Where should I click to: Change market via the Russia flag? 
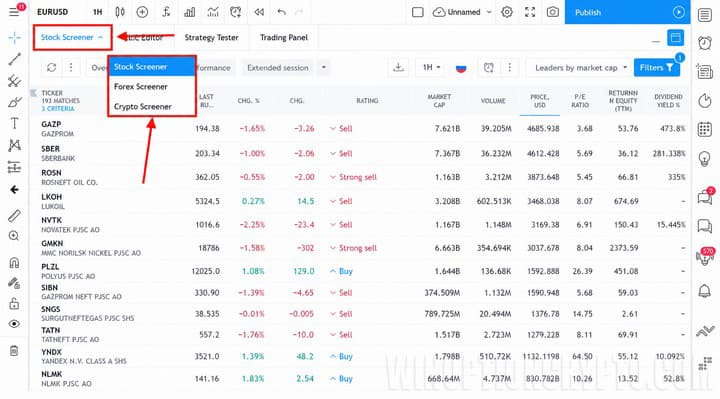point(461,68)
